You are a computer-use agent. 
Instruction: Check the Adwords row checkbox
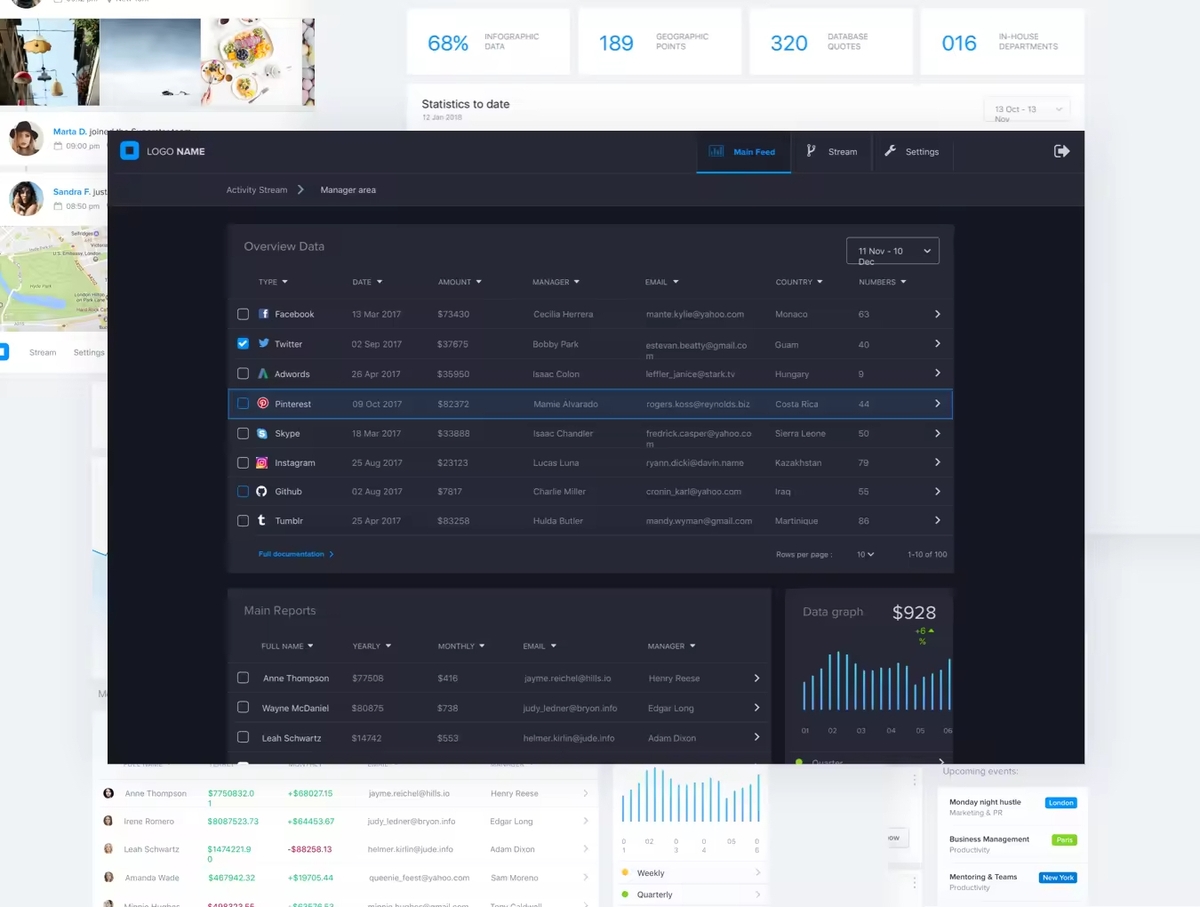pos(243,374)
